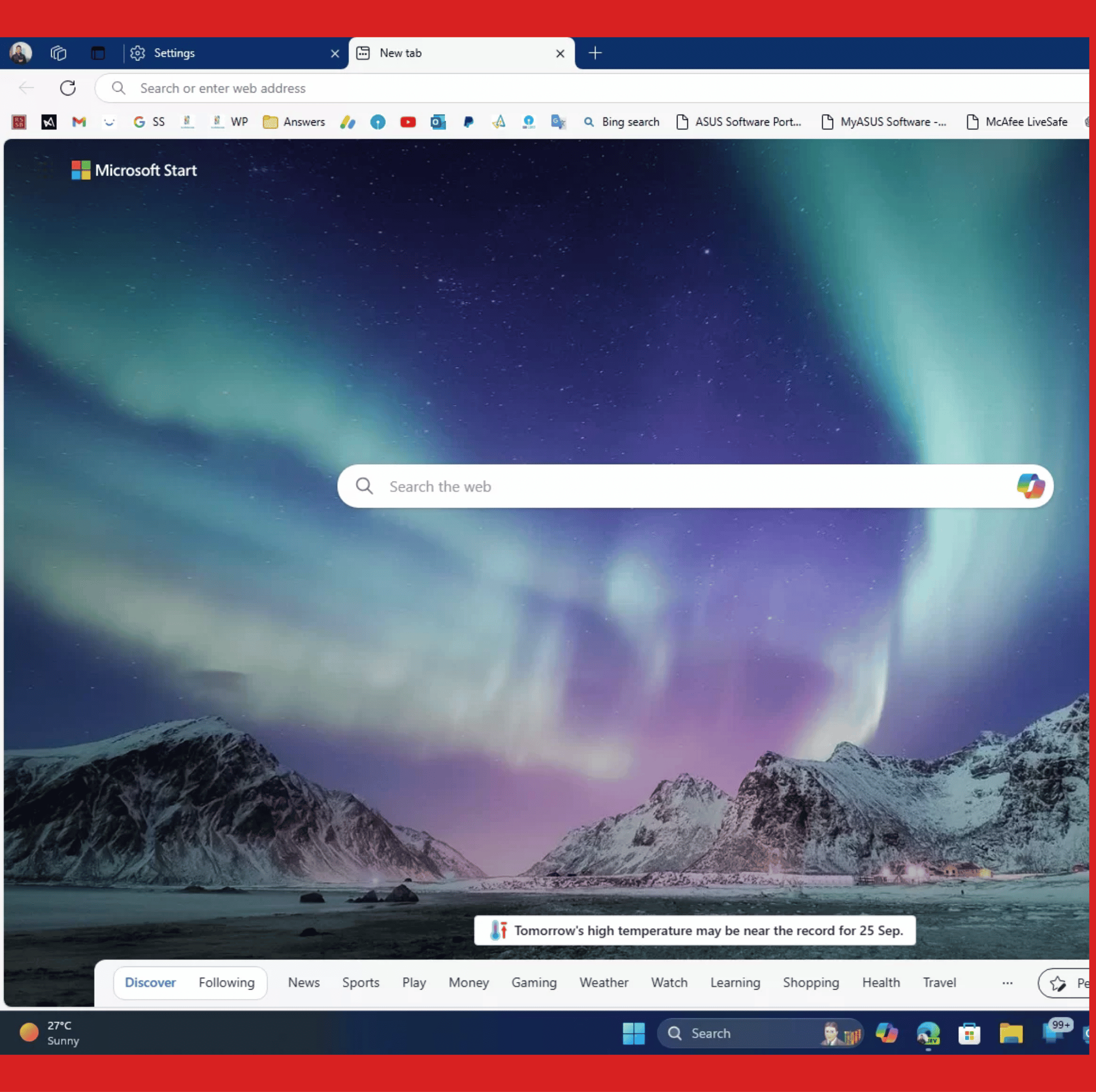Open the Travel category
Viewport: 1096px width, 1092px height.
[939, 982]
